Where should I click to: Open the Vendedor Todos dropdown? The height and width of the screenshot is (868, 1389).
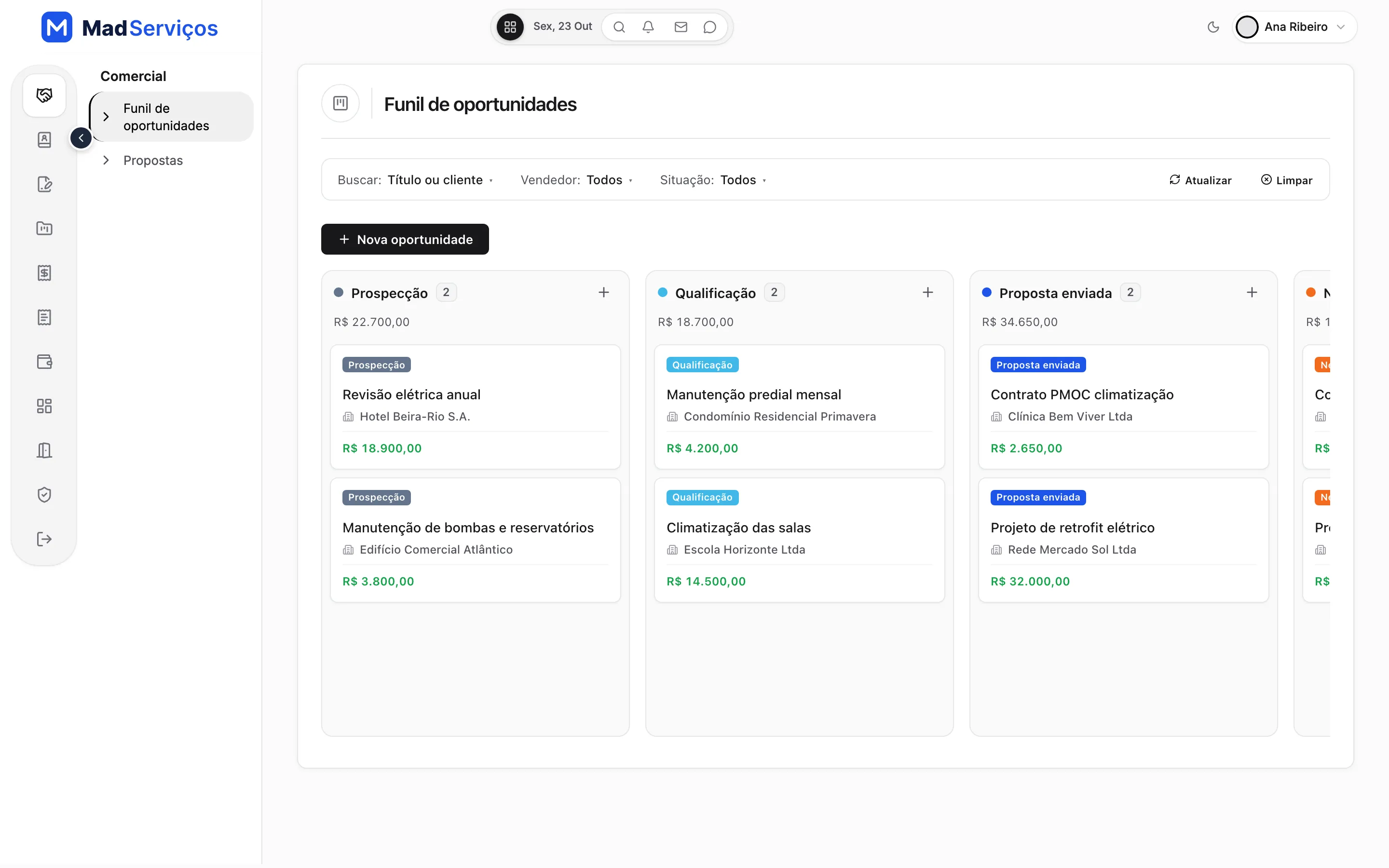click(577, 180)
